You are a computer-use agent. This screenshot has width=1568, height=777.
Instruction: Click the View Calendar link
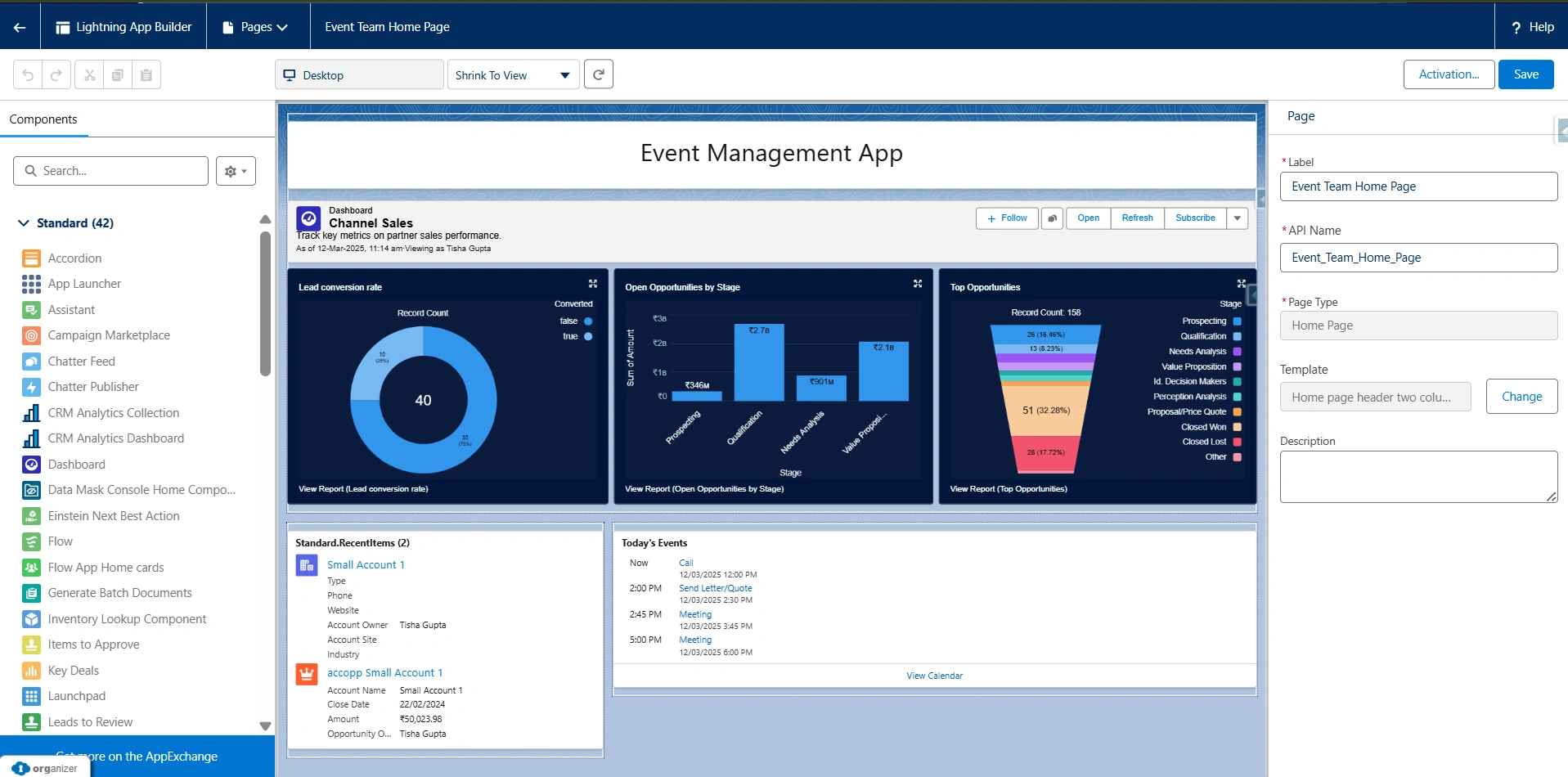[x=934, y=676]
